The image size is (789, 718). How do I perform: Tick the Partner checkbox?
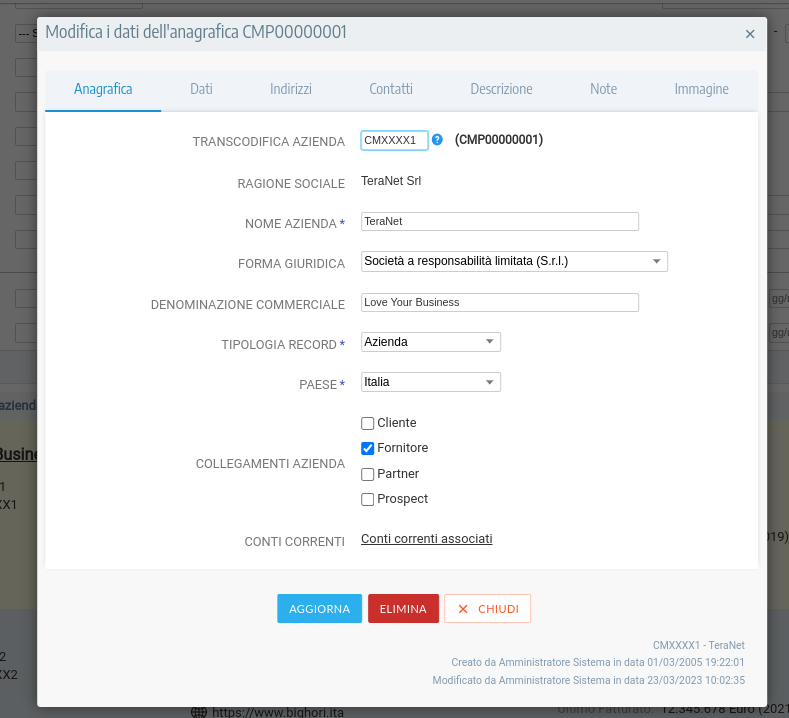click(368, 474)
